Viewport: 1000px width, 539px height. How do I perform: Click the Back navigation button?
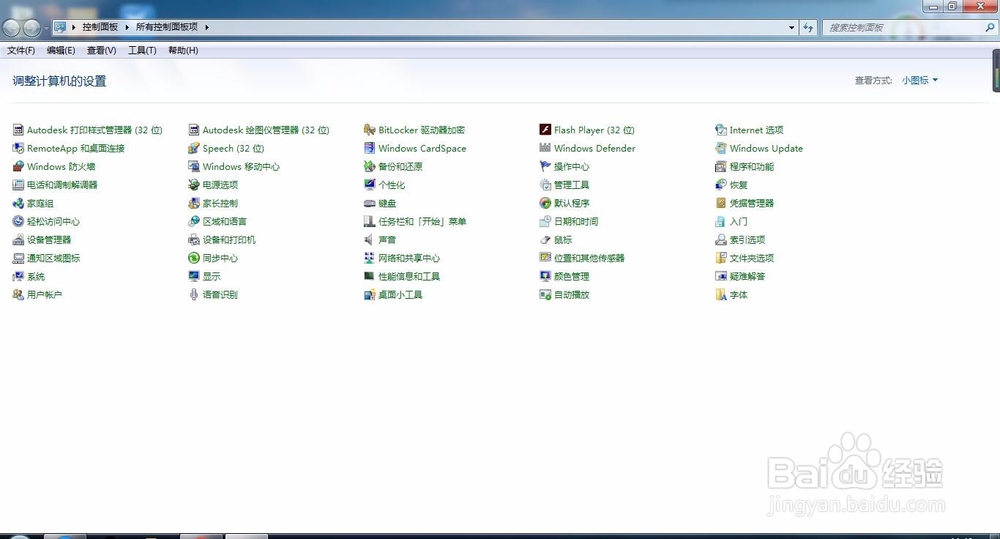pos(11,27)
